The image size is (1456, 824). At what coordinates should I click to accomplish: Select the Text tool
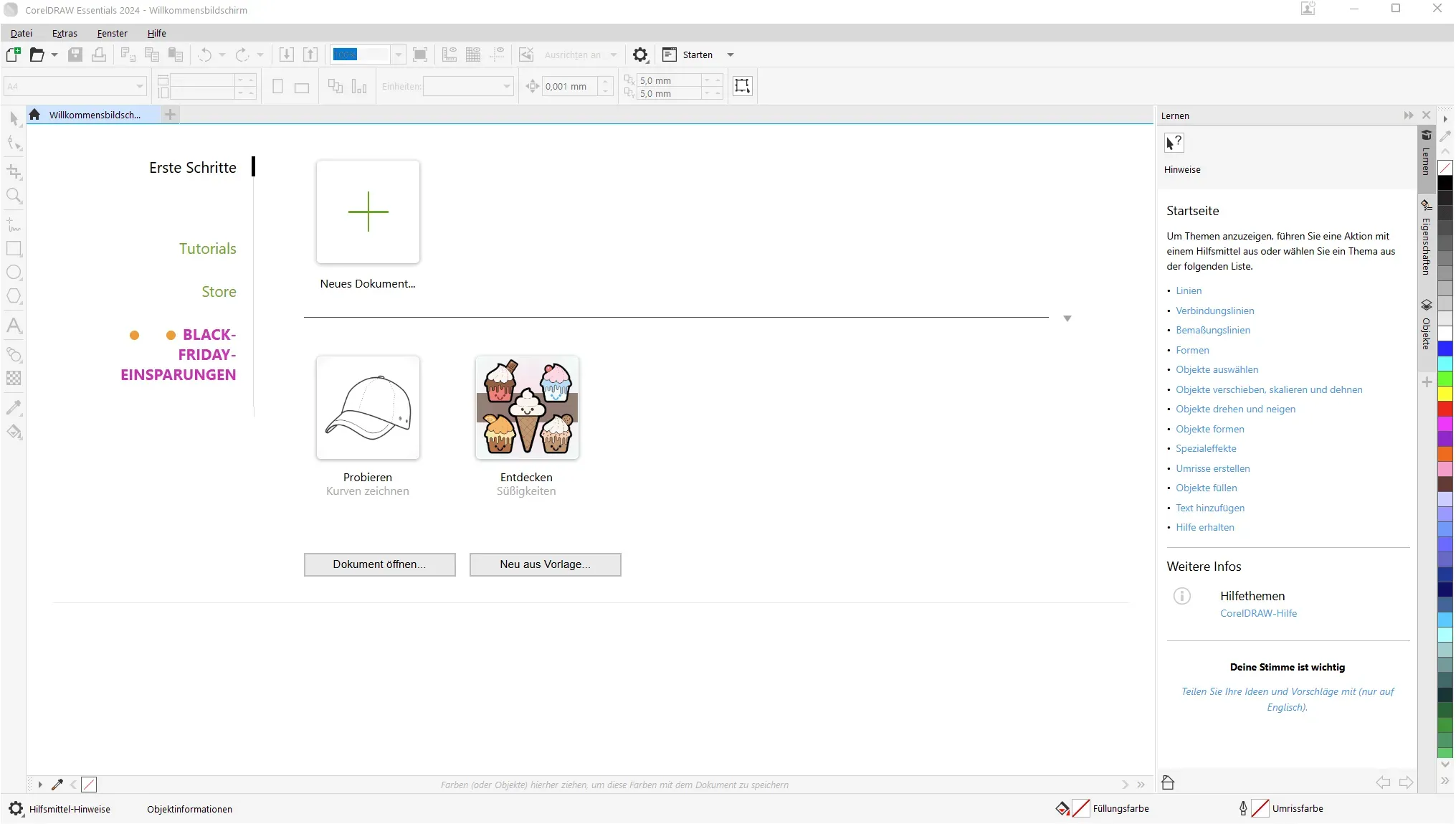tap(14, 326)
